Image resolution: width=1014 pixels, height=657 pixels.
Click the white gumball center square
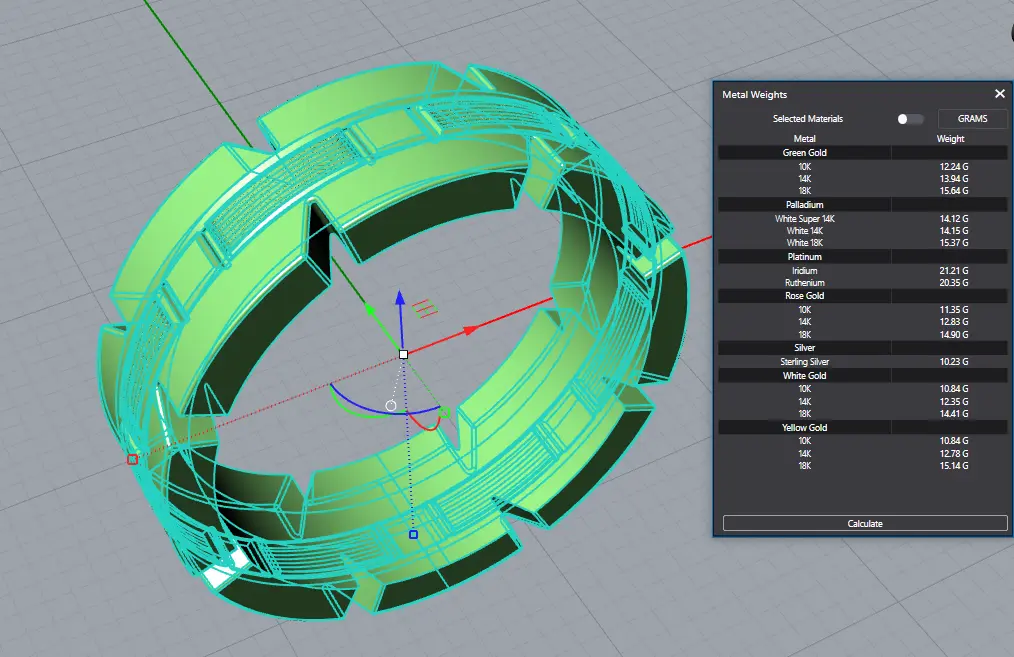(x=403, y=354)
